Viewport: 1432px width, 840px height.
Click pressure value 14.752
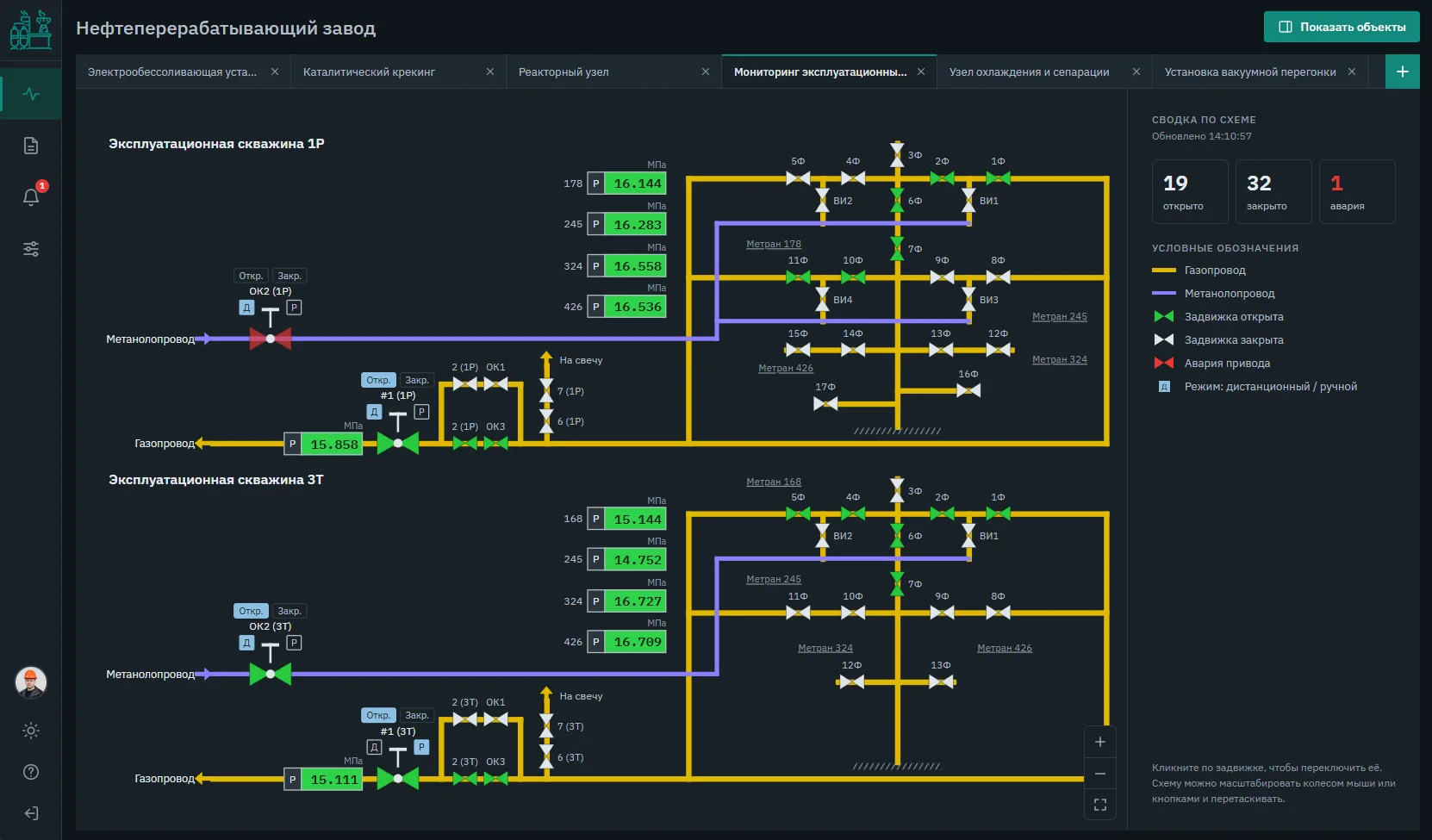pyautogui.click(x=637, y=560)
